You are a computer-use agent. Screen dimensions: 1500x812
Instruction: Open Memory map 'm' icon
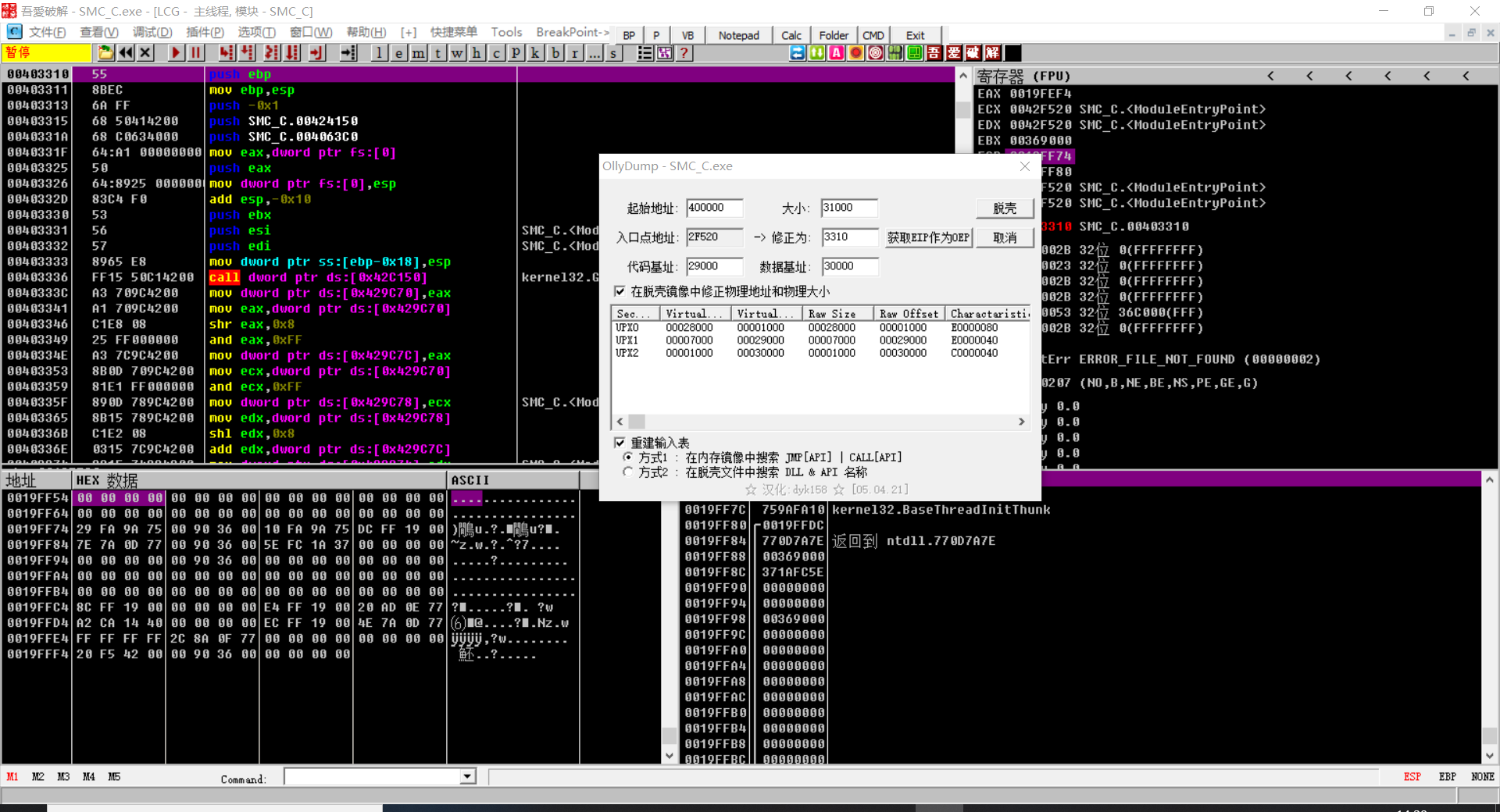(x=419, y=53)
